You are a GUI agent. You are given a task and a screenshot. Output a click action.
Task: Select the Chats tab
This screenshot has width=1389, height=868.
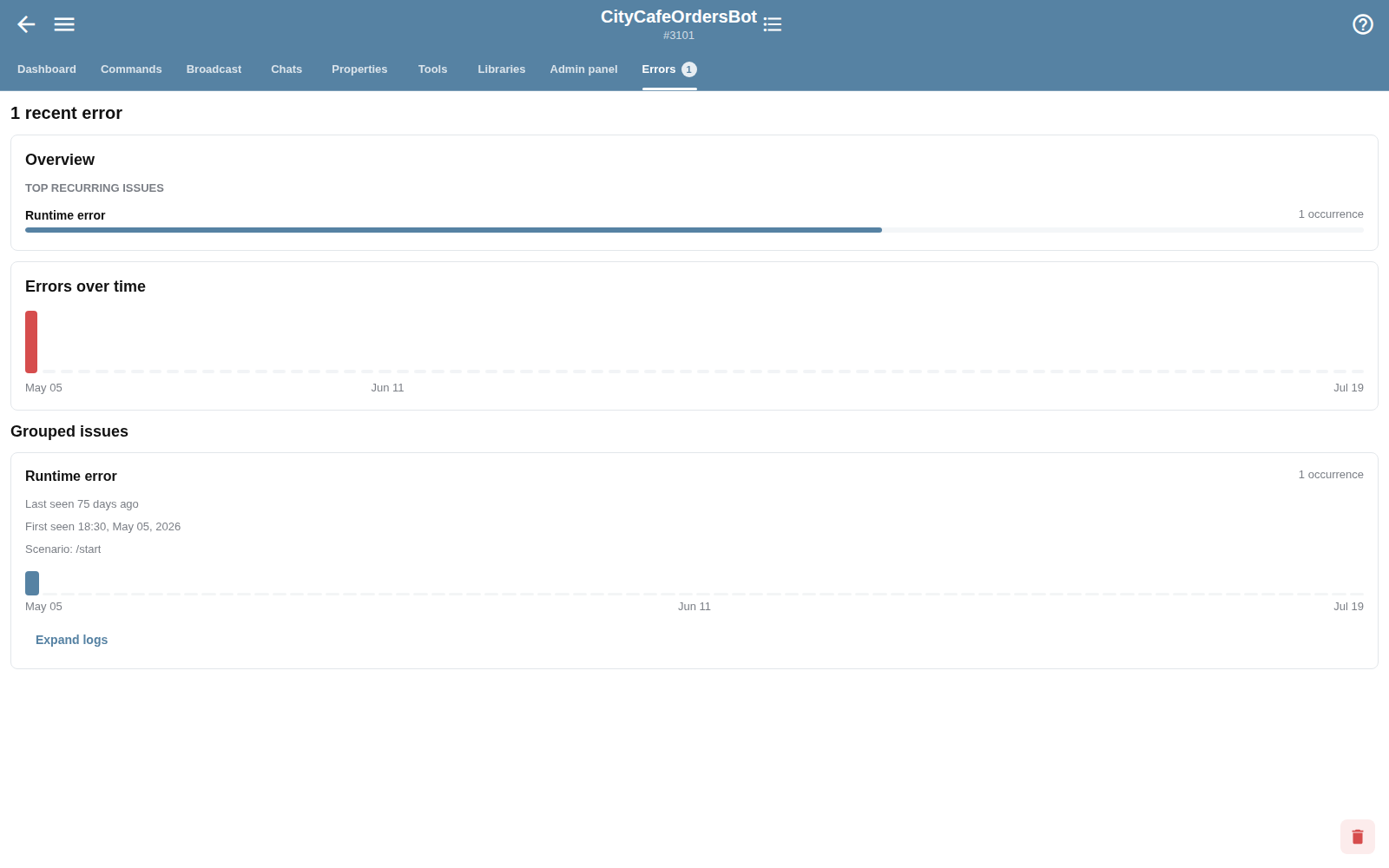286,69
